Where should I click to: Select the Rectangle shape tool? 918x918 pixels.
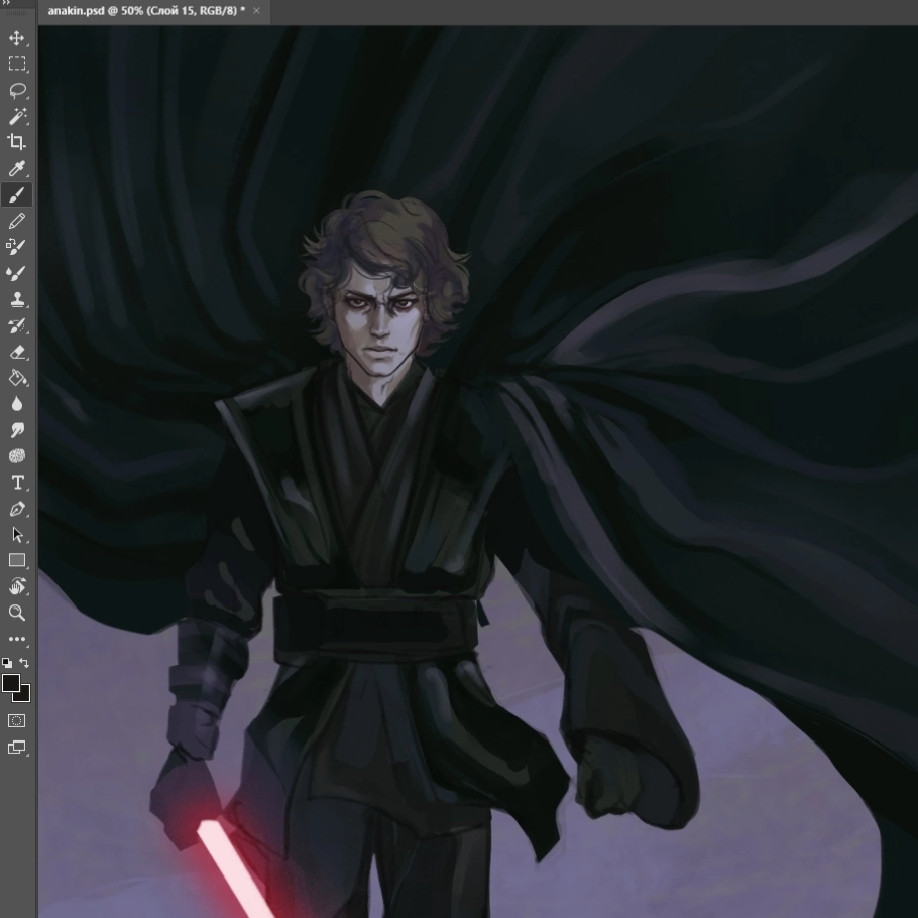[16, 560]
